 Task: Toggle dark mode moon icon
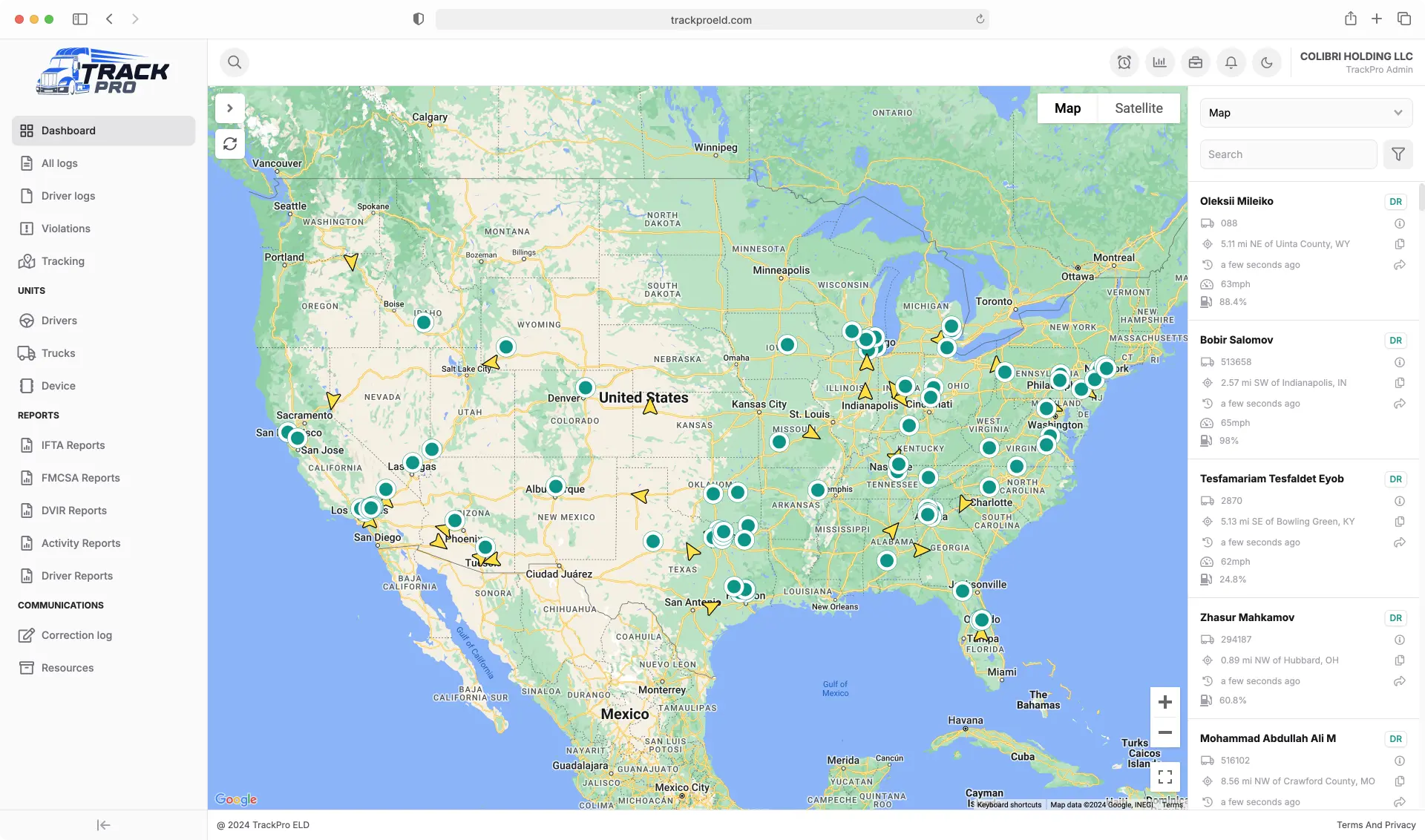tap(1267, 62)
